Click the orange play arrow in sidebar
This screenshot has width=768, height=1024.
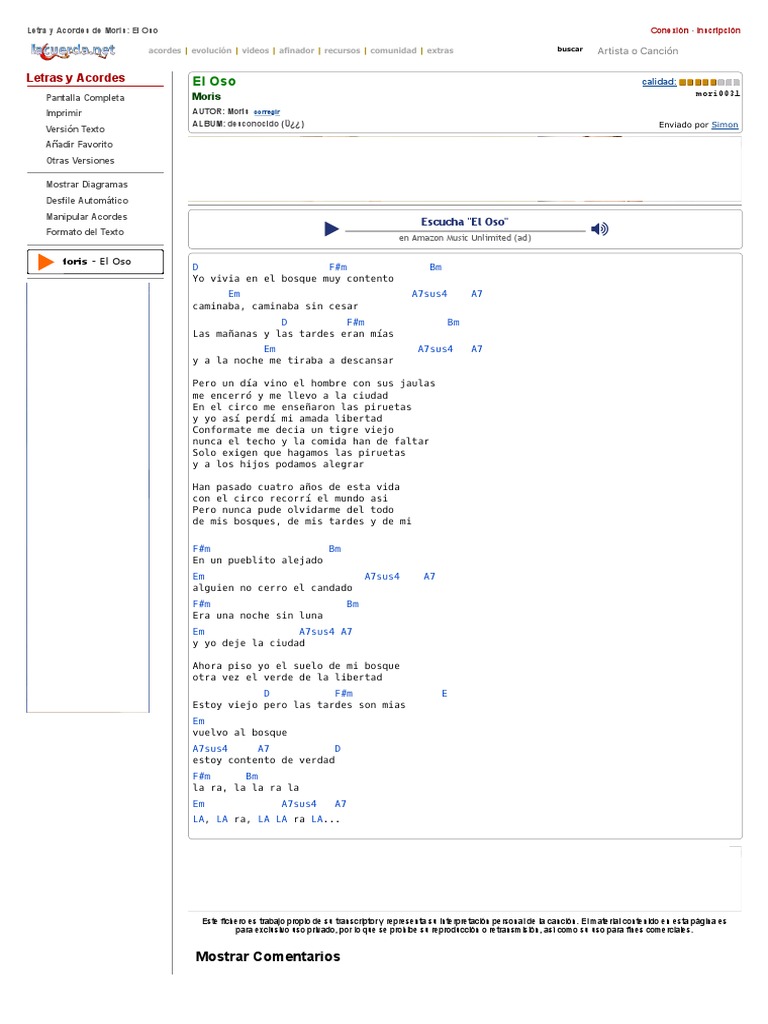point(46,262)
